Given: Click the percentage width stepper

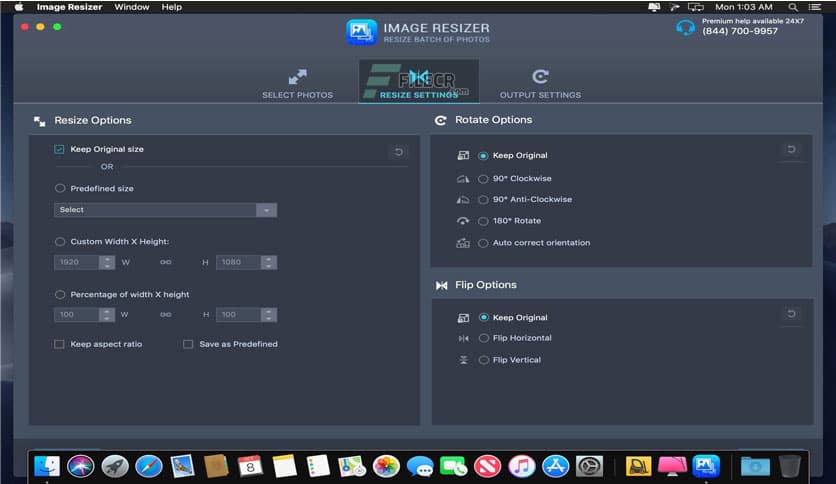Looking at the screenshot, I should [107, 315].
